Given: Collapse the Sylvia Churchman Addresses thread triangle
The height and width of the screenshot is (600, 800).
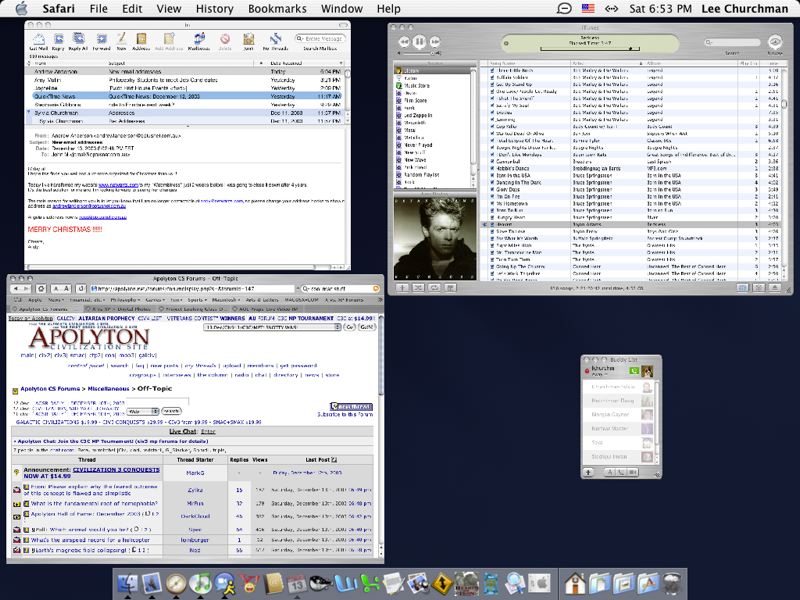Looking at the screenshot, I should tap(30, 113).
